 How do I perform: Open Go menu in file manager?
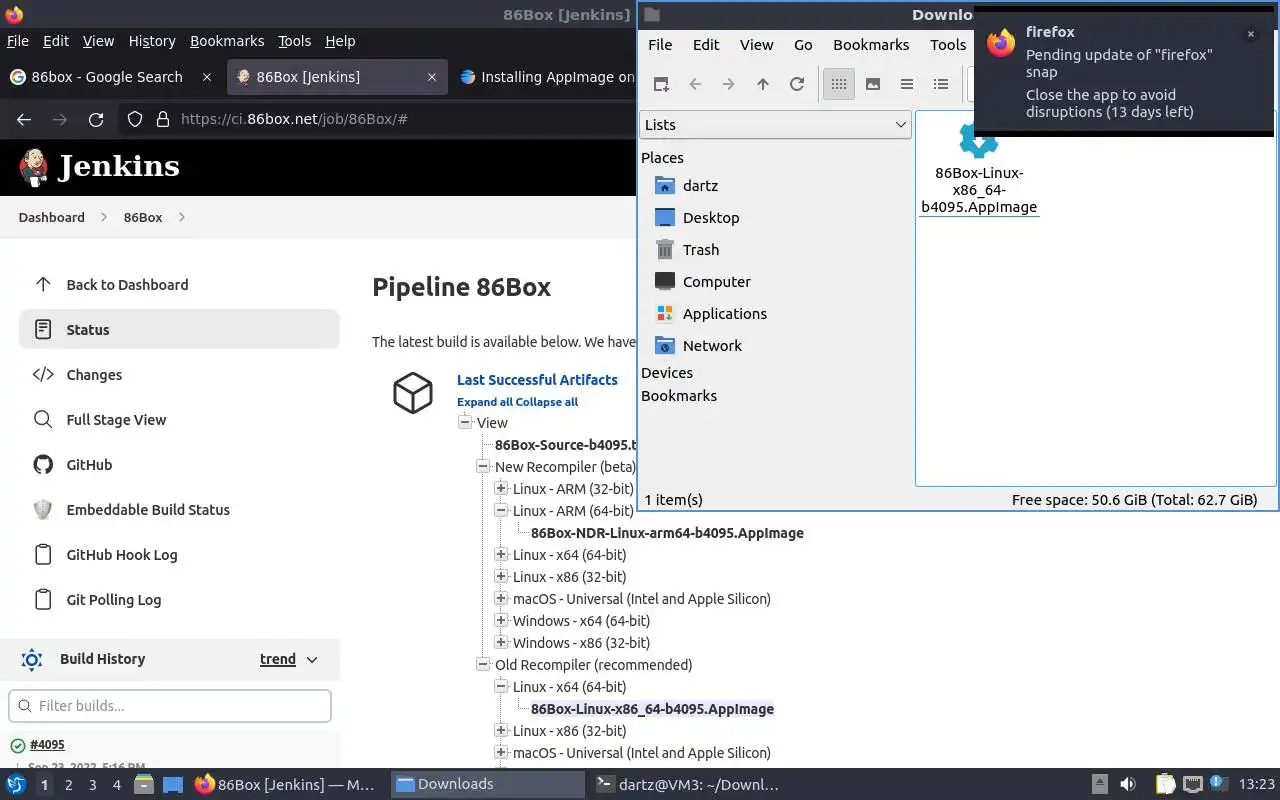coord(803,45)
